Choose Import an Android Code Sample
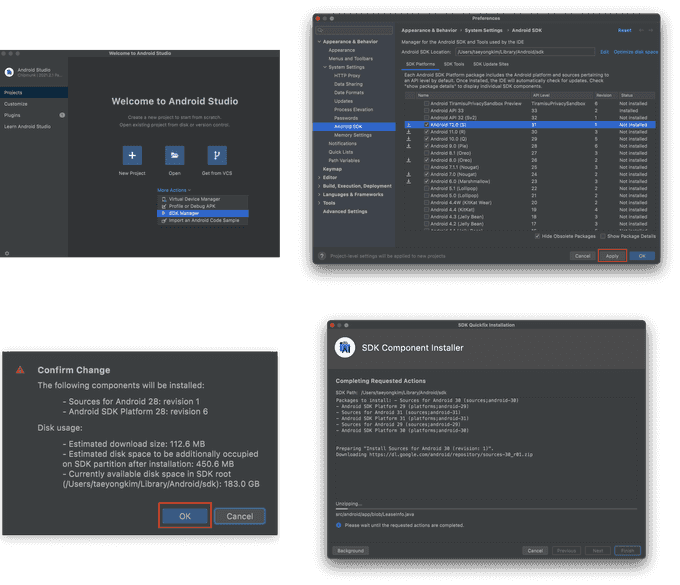Screen dimensions: 680x585 click(x=203, y=220)
